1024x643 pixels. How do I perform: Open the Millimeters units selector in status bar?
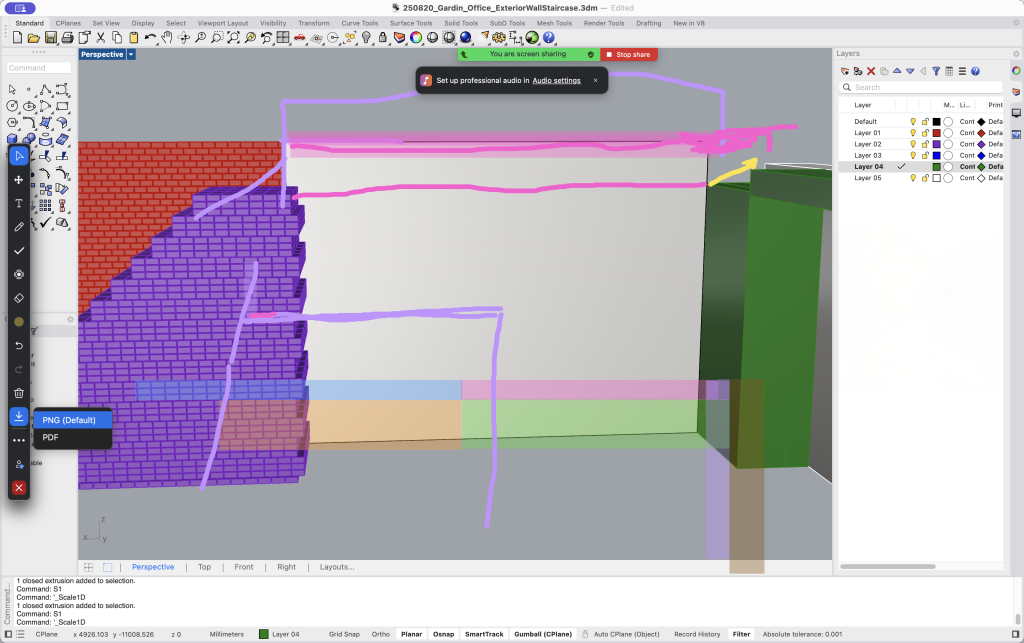coord(226,634)
